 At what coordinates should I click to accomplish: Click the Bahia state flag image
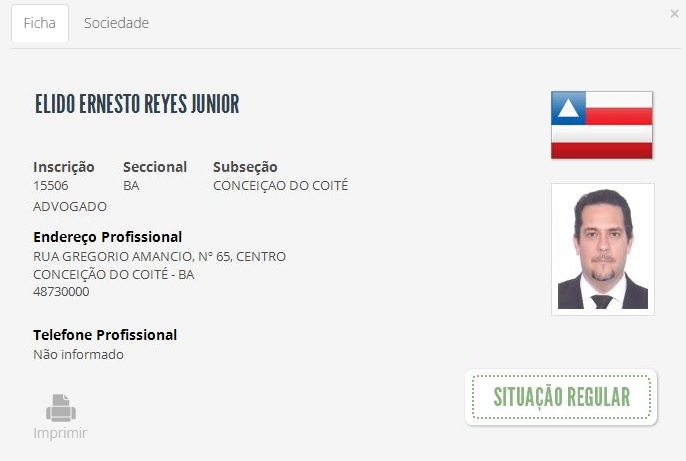point(601,125)
